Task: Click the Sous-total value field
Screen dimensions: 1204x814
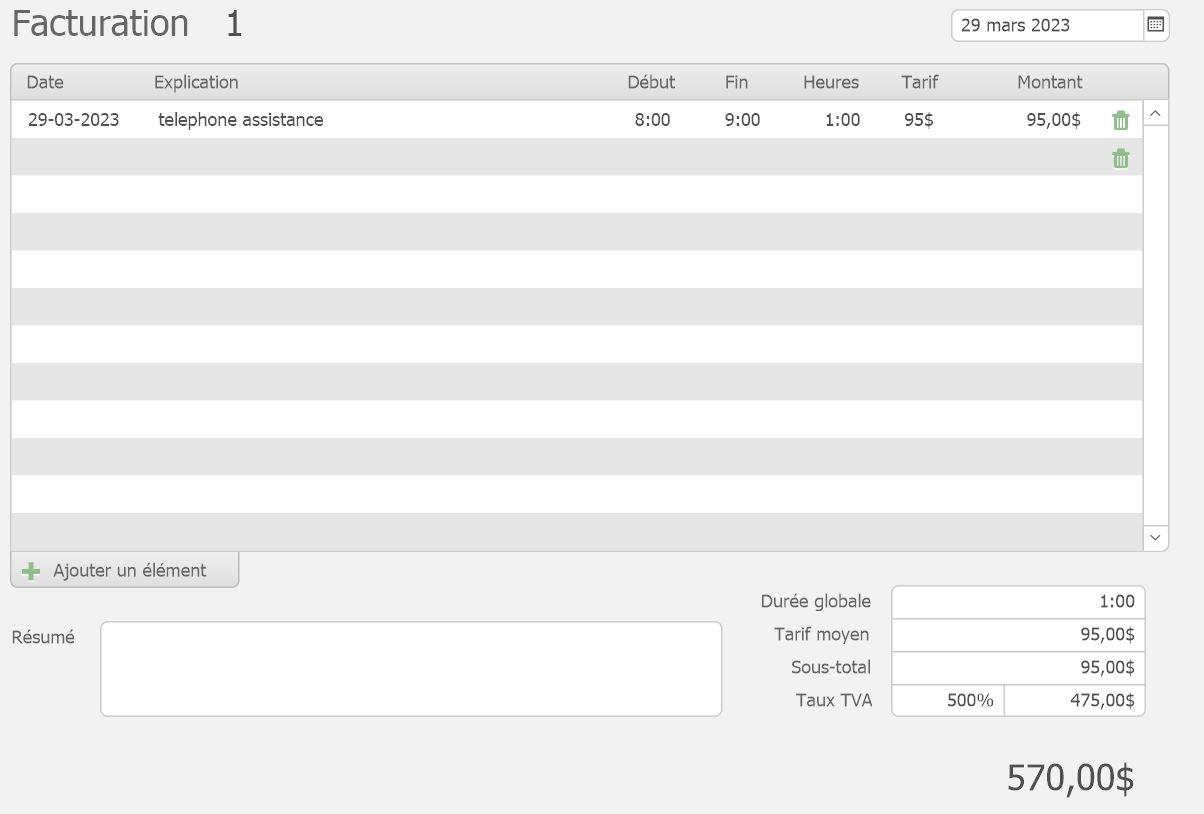Action: point(1017,667)
